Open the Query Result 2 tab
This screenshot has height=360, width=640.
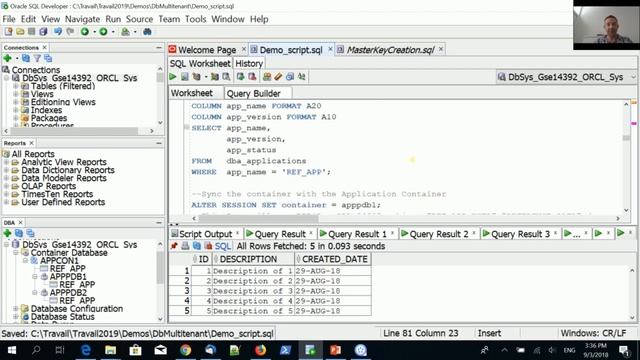(439, 234)
